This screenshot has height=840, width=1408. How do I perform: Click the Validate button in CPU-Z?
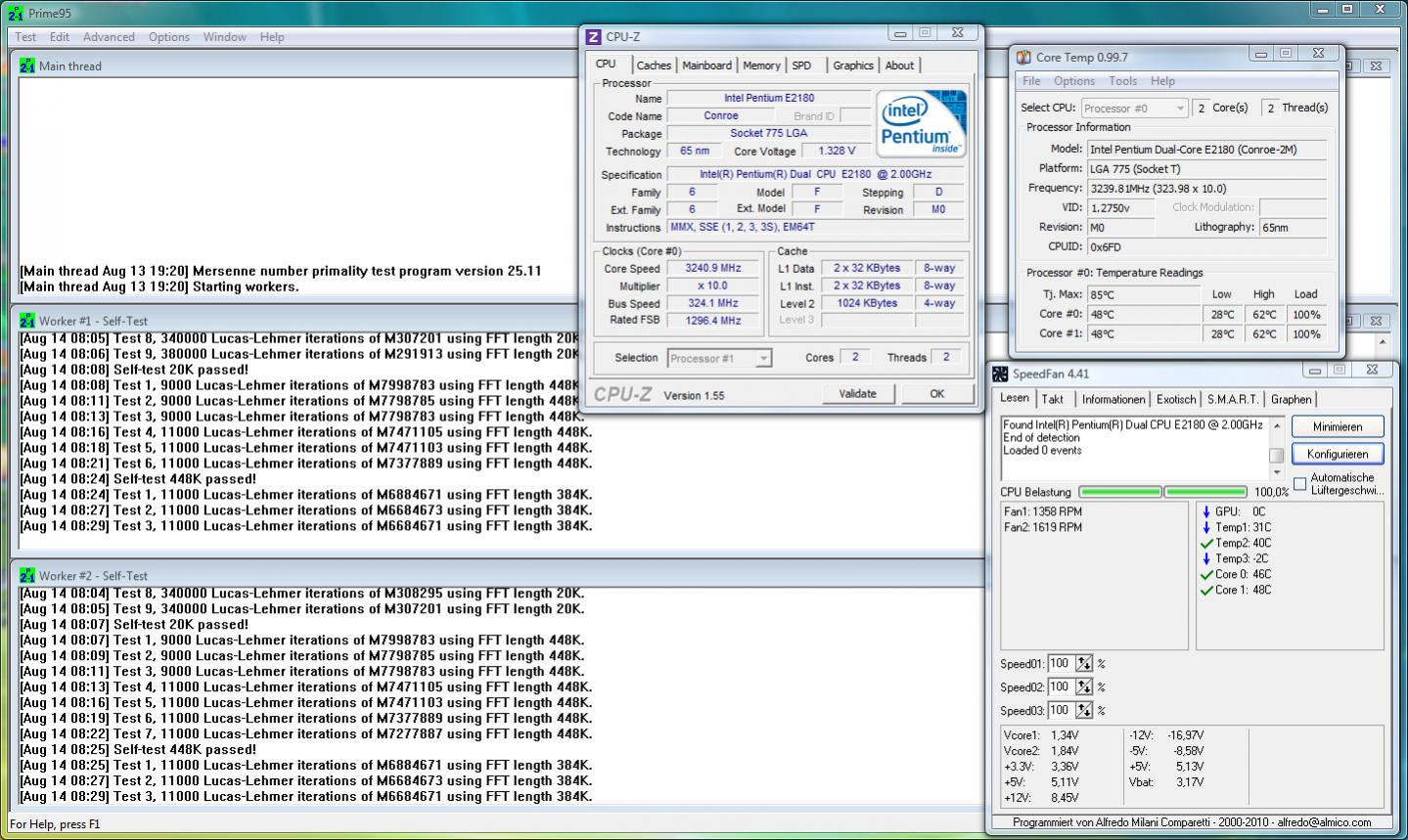click(x=857, y=393)
